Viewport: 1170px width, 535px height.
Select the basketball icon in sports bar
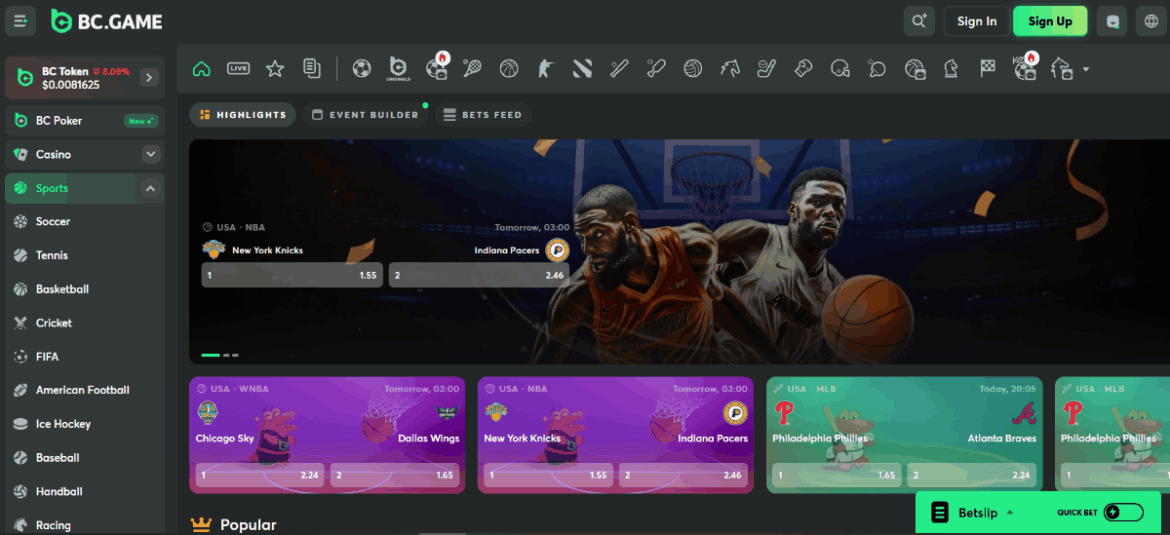[509, 69]
